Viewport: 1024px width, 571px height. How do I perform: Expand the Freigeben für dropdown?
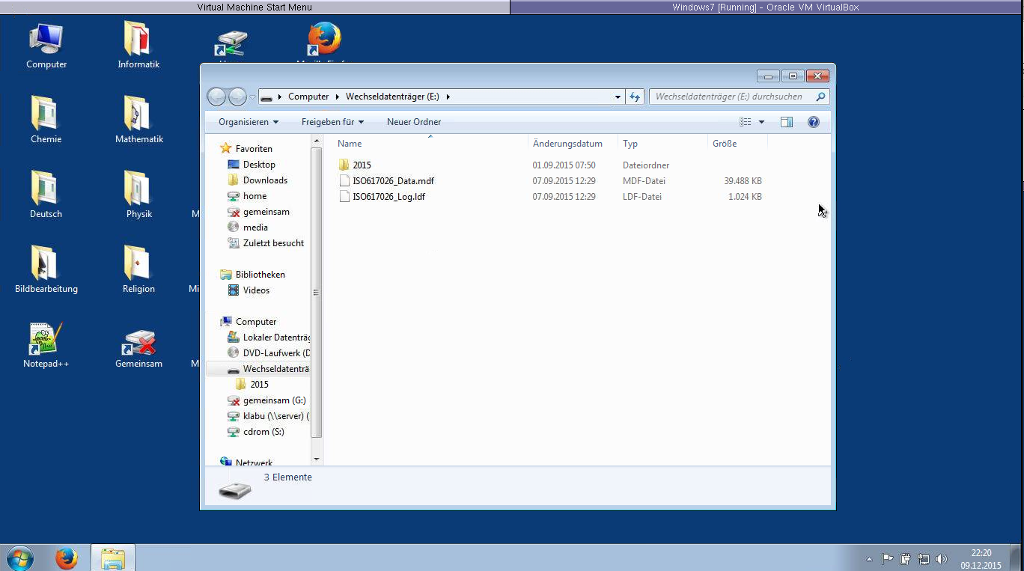332,122
